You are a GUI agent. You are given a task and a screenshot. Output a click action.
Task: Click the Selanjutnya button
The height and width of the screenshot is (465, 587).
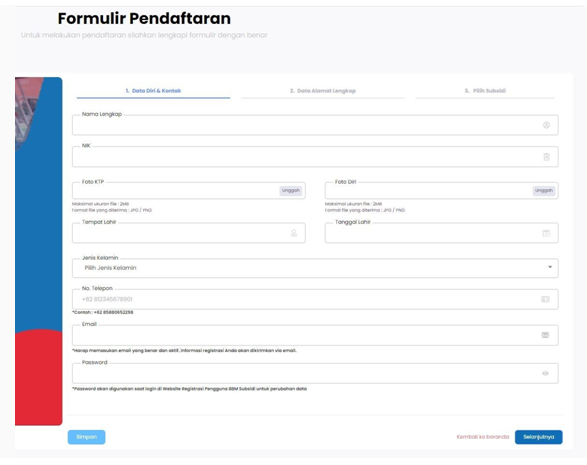click(539, 437)
